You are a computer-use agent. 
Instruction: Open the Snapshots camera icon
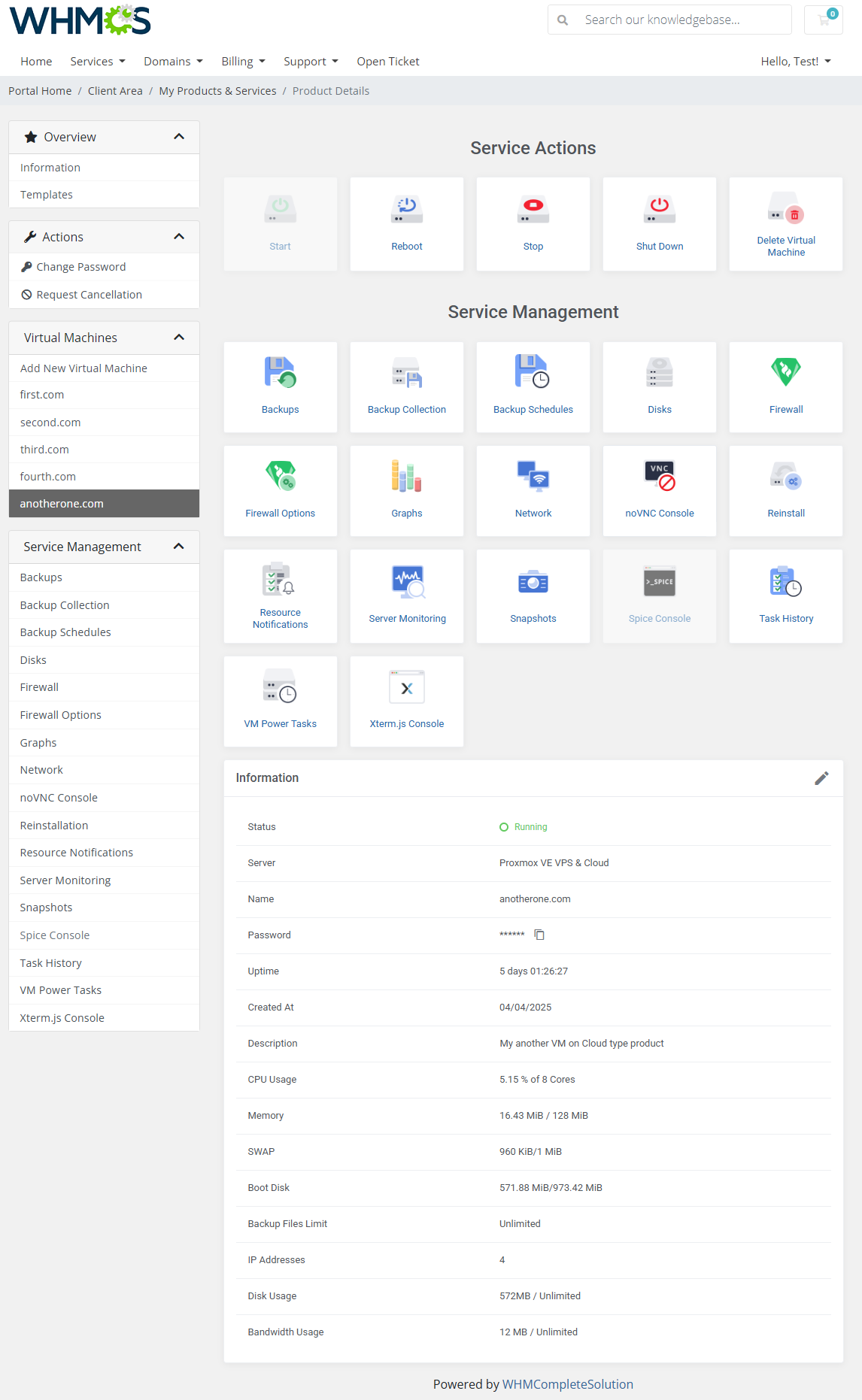coord(533,582)
